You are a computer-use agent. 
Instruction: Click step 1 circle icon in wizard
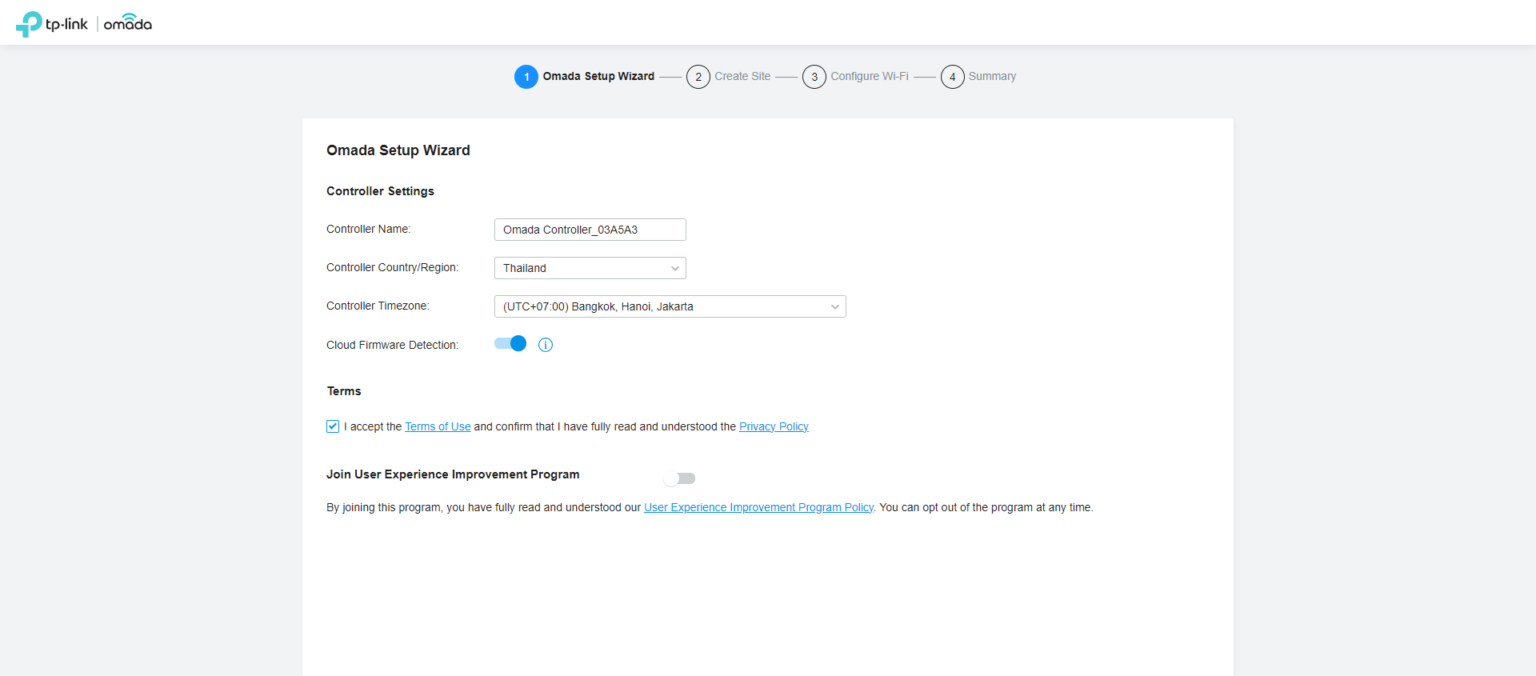click(x=526, y=77)
